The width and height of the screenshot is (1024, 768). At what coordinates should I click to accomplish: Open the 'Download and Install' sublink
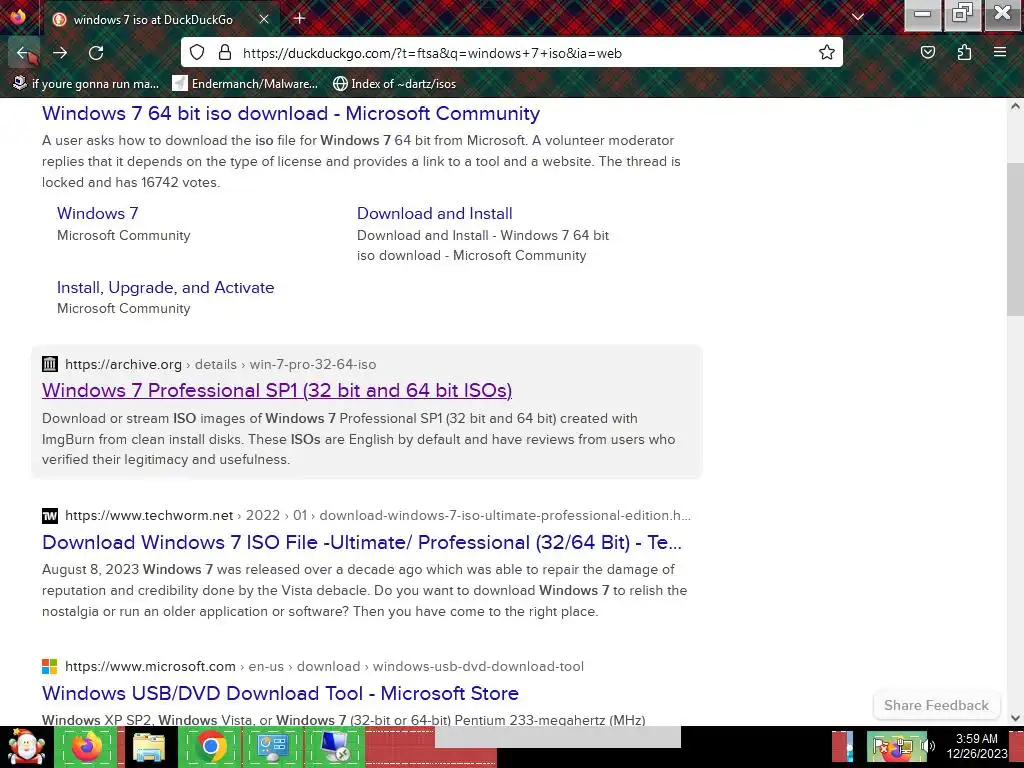[434, 214]
